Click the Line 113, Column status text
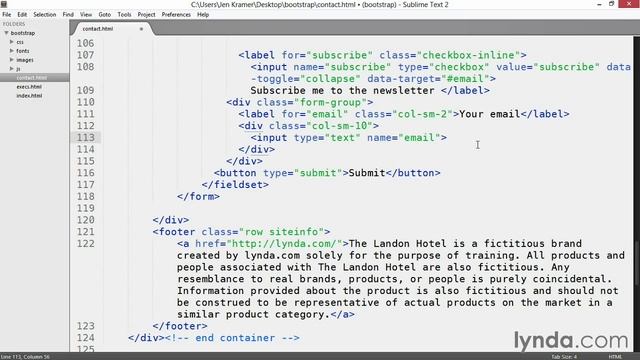This screenshot has width=640, height=360. (x=25, y=357)
